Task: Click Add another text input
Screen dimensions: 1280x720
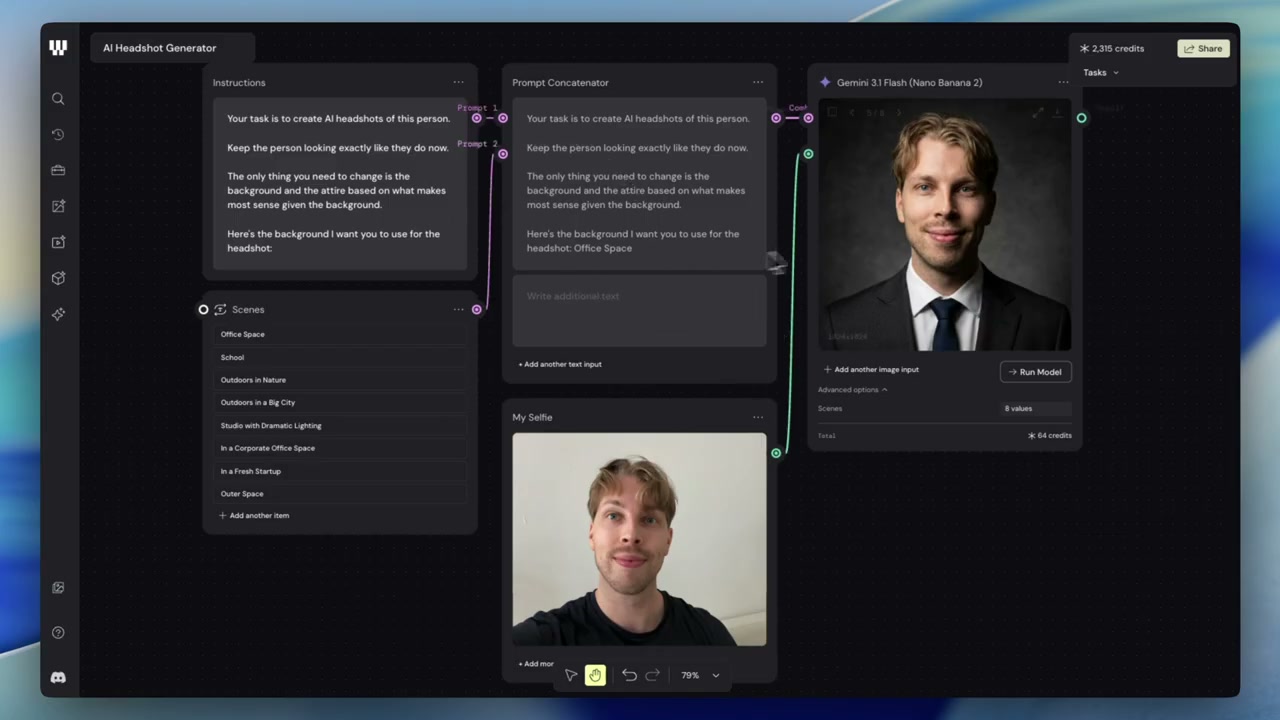Action: (560, 364)
